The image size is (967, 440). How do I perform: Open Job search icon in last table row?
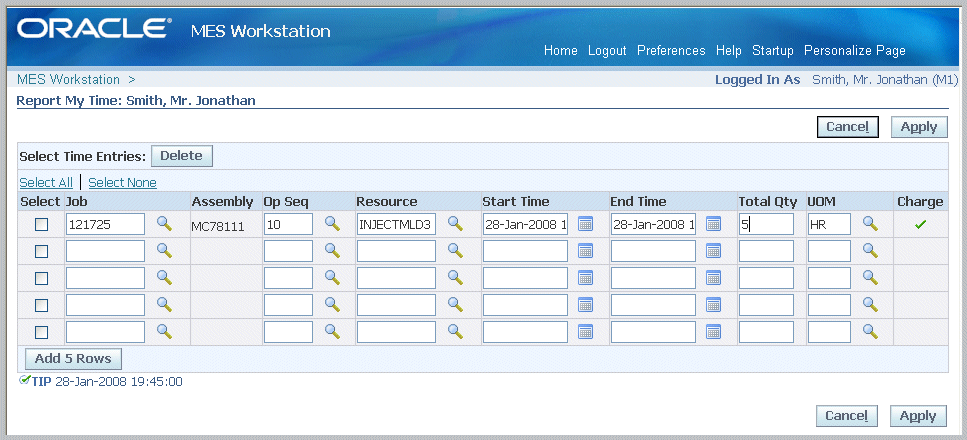pos(164,331)
